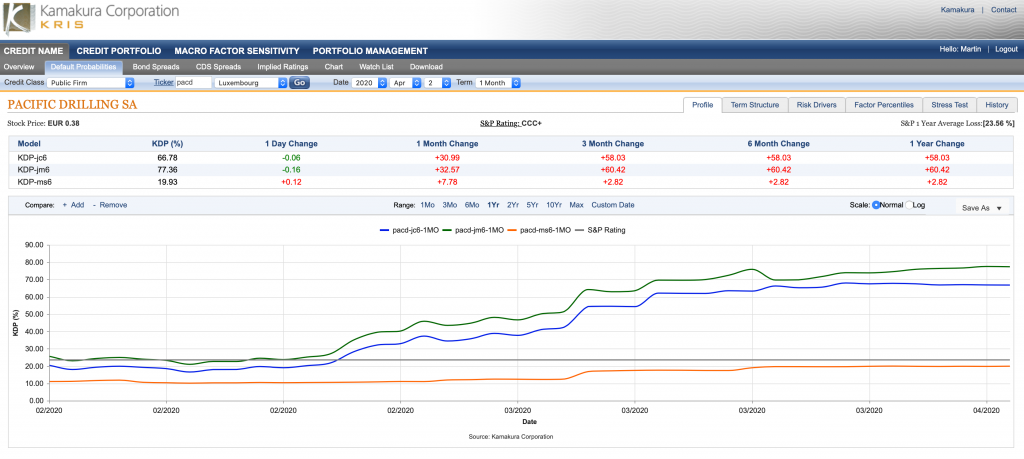Switch to the Stress Test tab
Image resolution: width=1024 pixels, height=459 pixels.
950,105
